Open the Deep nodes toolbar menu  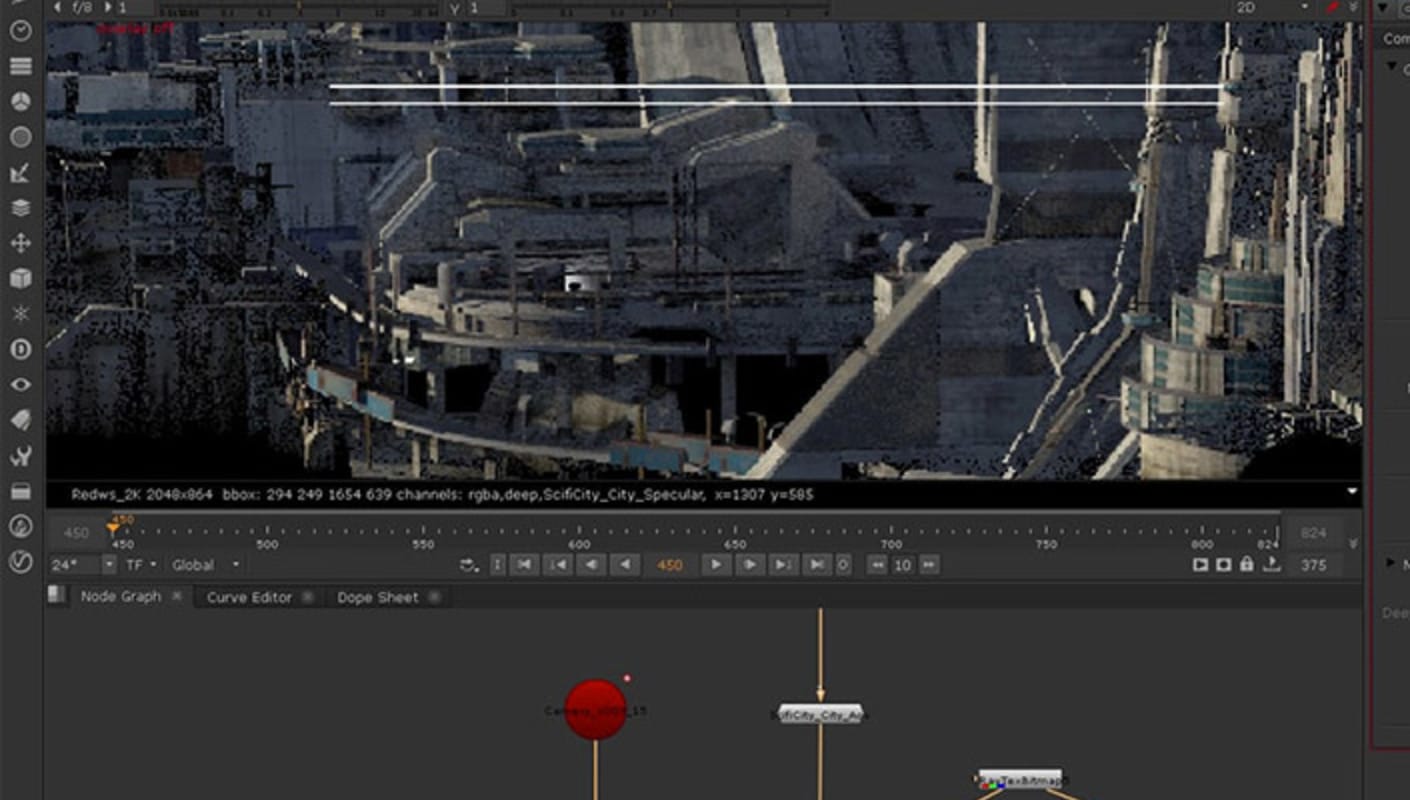point(20,349)
